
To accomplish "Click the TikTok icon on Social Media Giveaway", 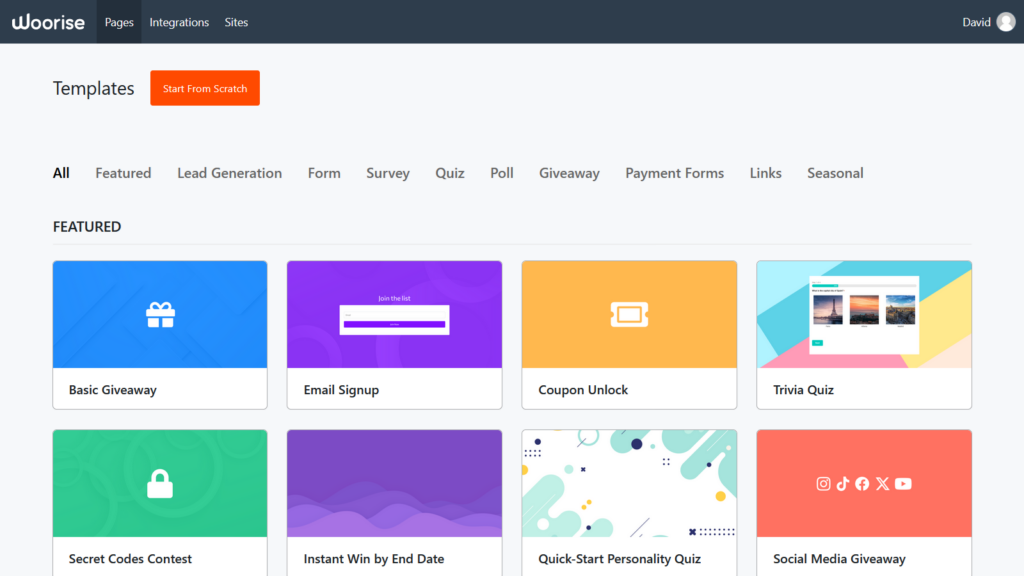I will pos(842,483).
